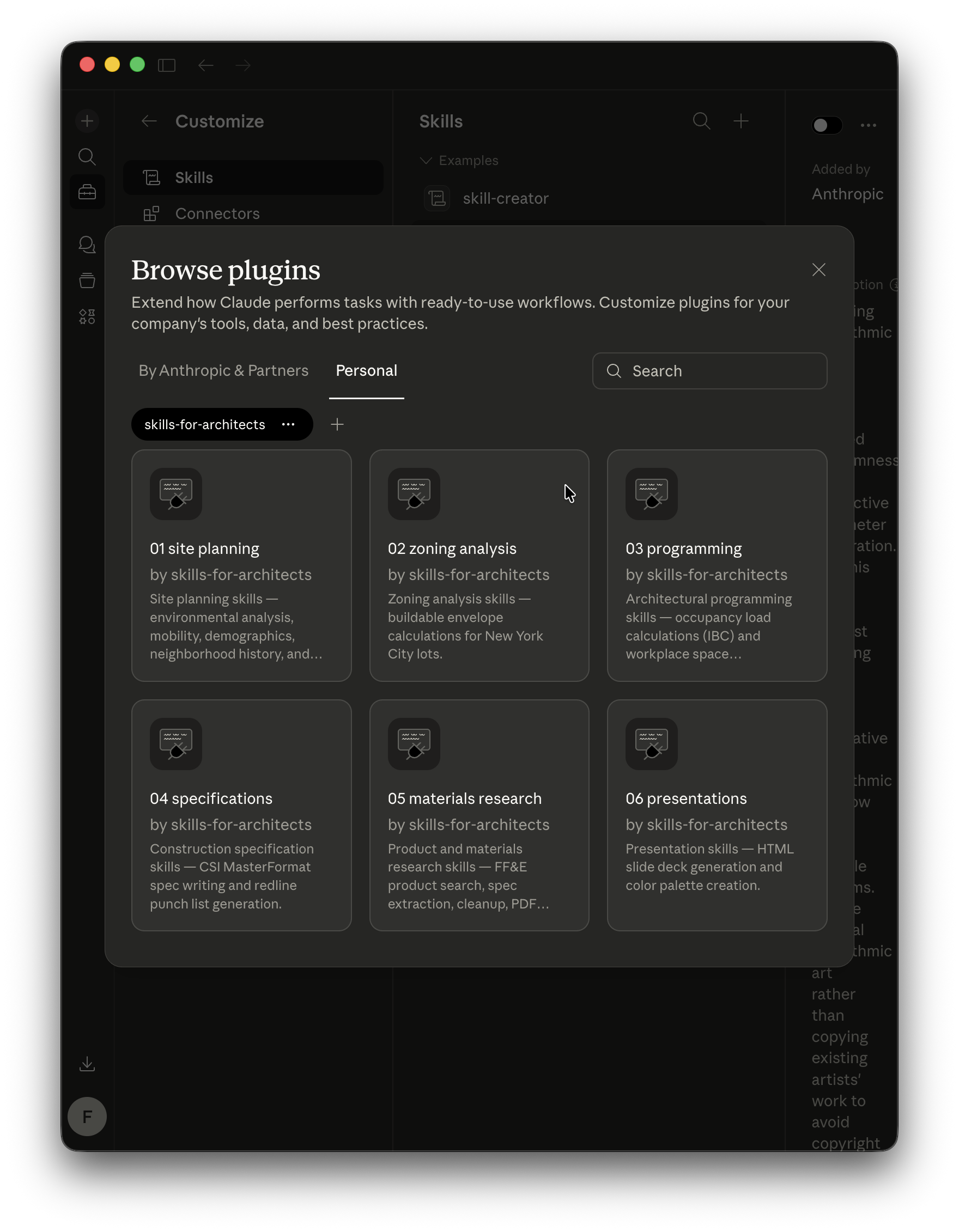Close the Browse plugins dialog

(x=818, y=270)
